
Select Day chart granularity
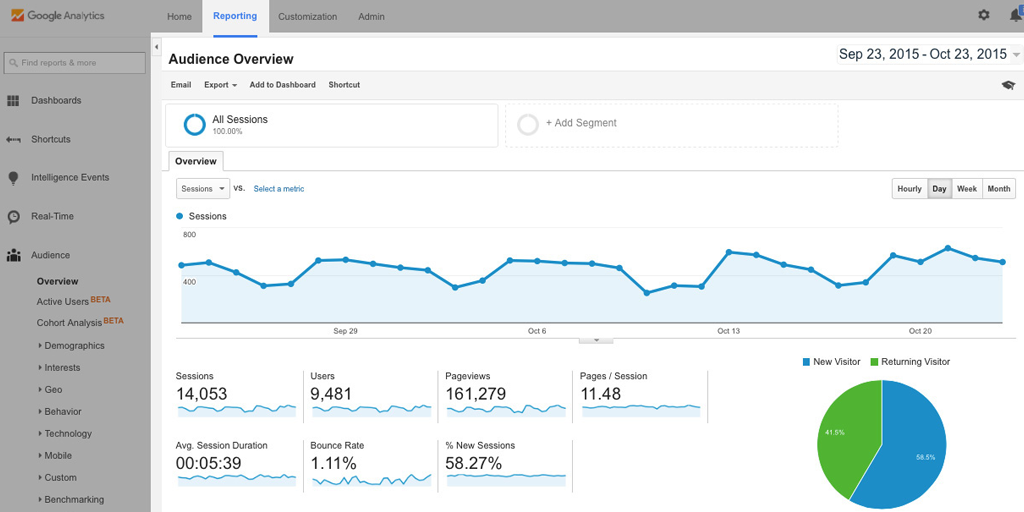939,189
